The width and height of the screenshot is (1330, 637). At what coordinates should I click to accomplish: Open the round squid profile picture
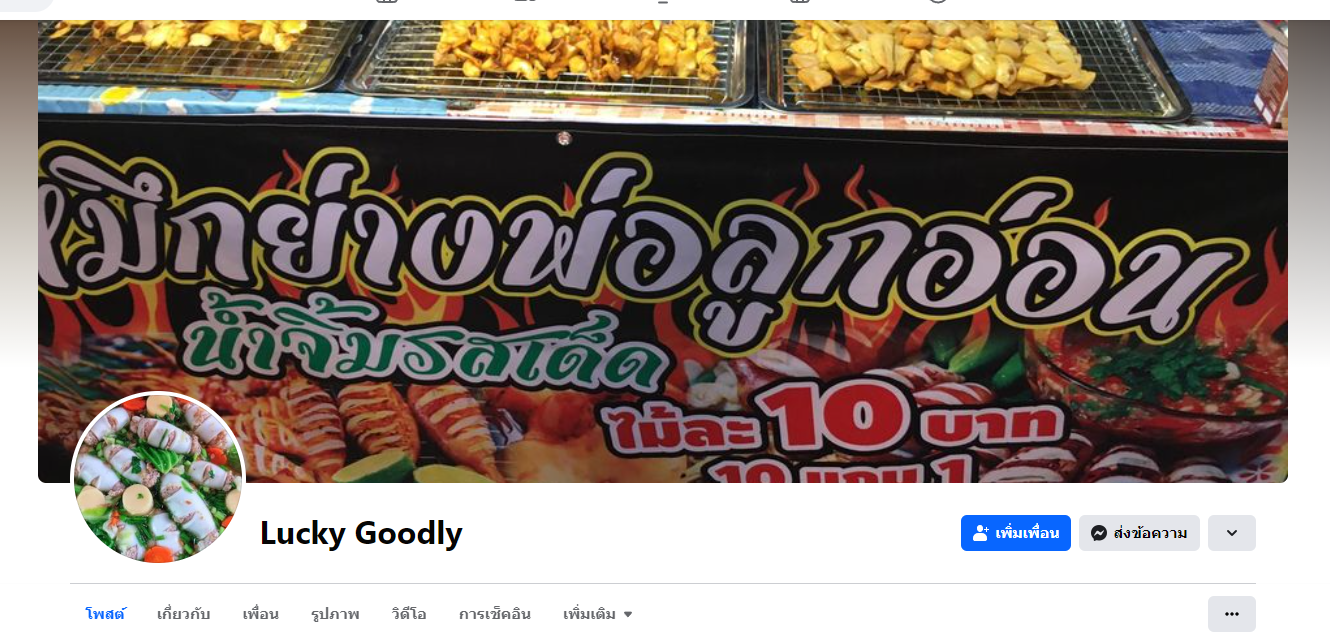click(x=158, y=478)
